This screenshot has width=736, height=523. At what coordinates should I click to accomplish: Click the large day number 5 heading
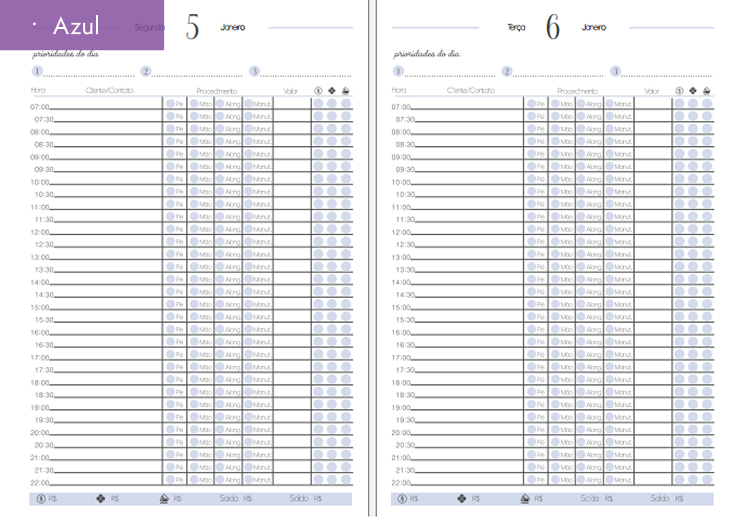192,27
